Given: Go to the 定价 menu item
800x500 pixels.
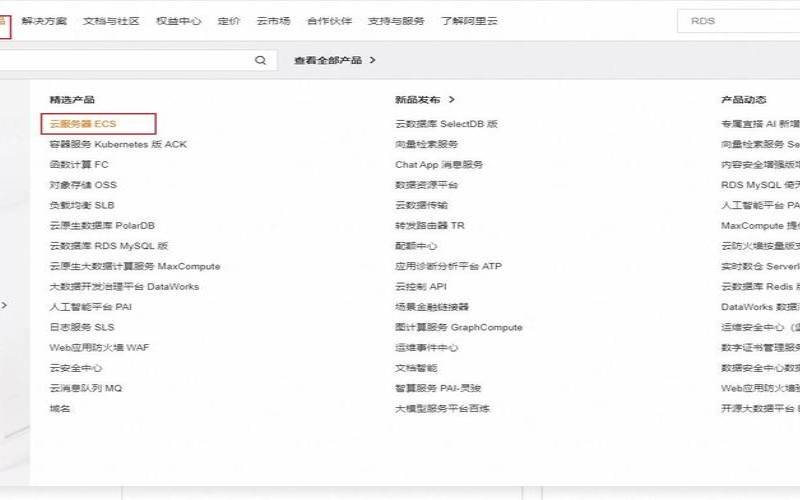Looking at the screenshot, I should [x=229, y=21].
